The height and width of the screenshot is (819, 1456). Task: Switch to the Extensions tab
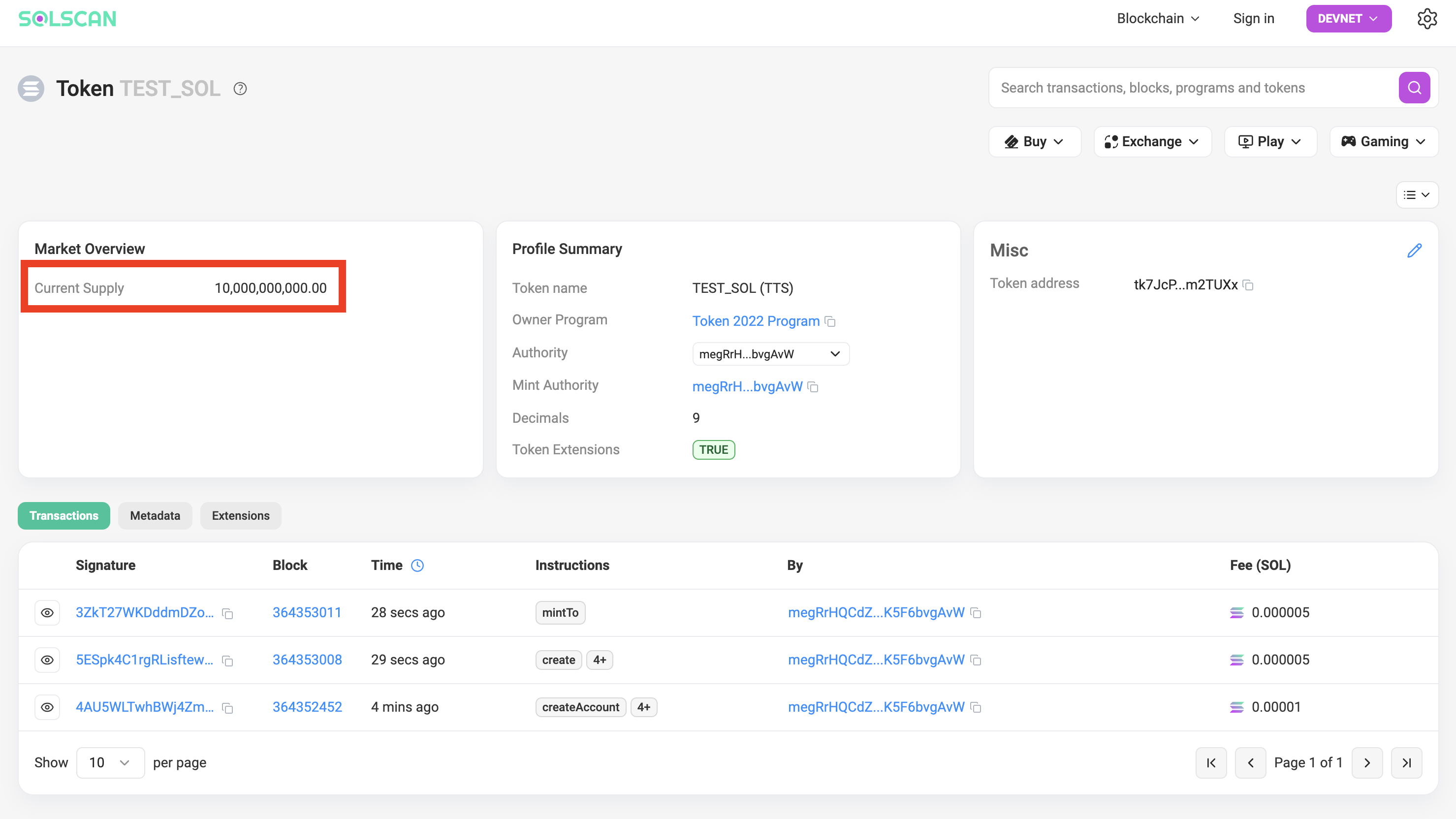point(240,515)
